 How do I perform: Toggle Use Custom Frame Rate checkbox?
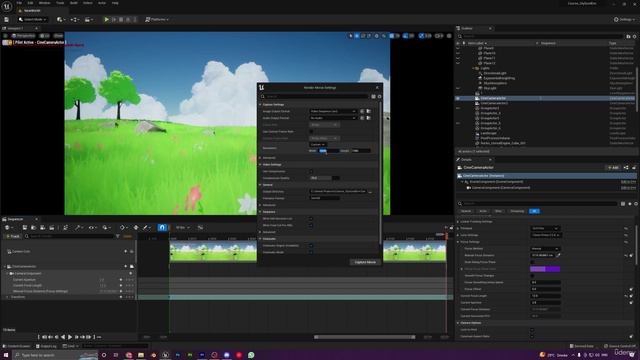(x=311, y=131)
